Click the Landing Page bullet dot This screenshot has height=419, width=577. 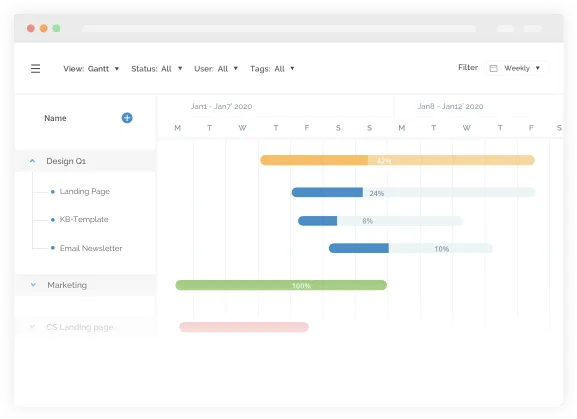[x=53, y=192]
